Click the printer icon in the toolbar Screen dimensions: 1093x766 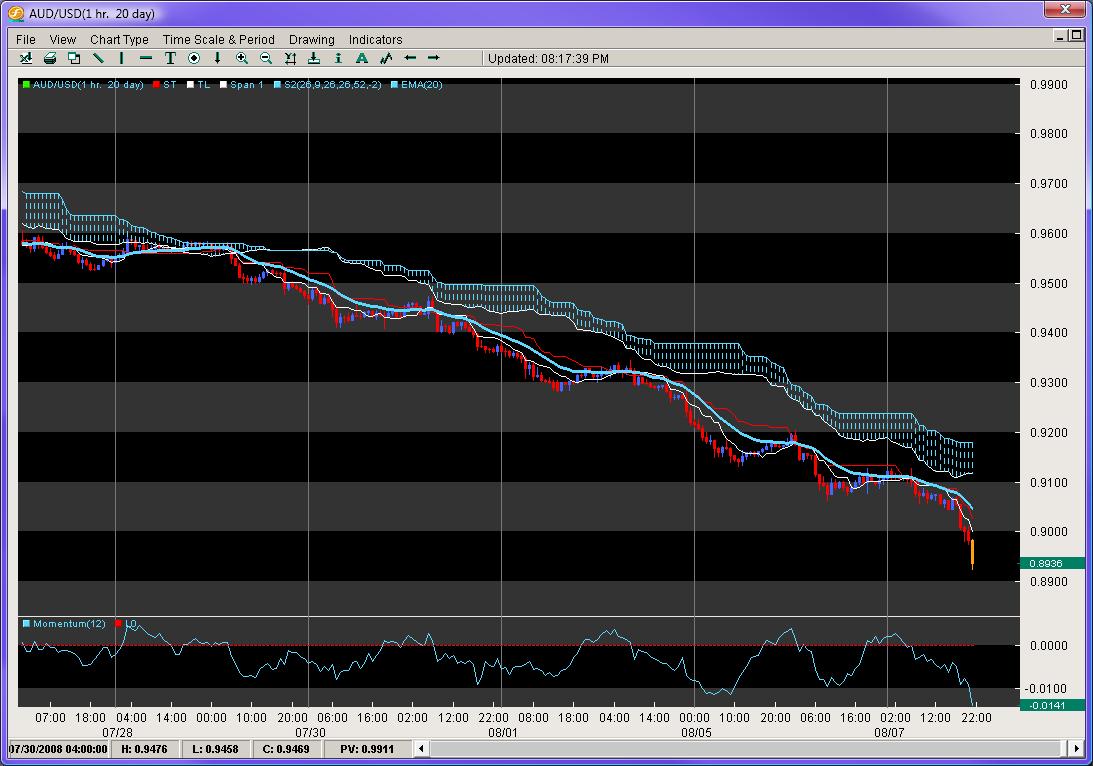tap(50, 58)
